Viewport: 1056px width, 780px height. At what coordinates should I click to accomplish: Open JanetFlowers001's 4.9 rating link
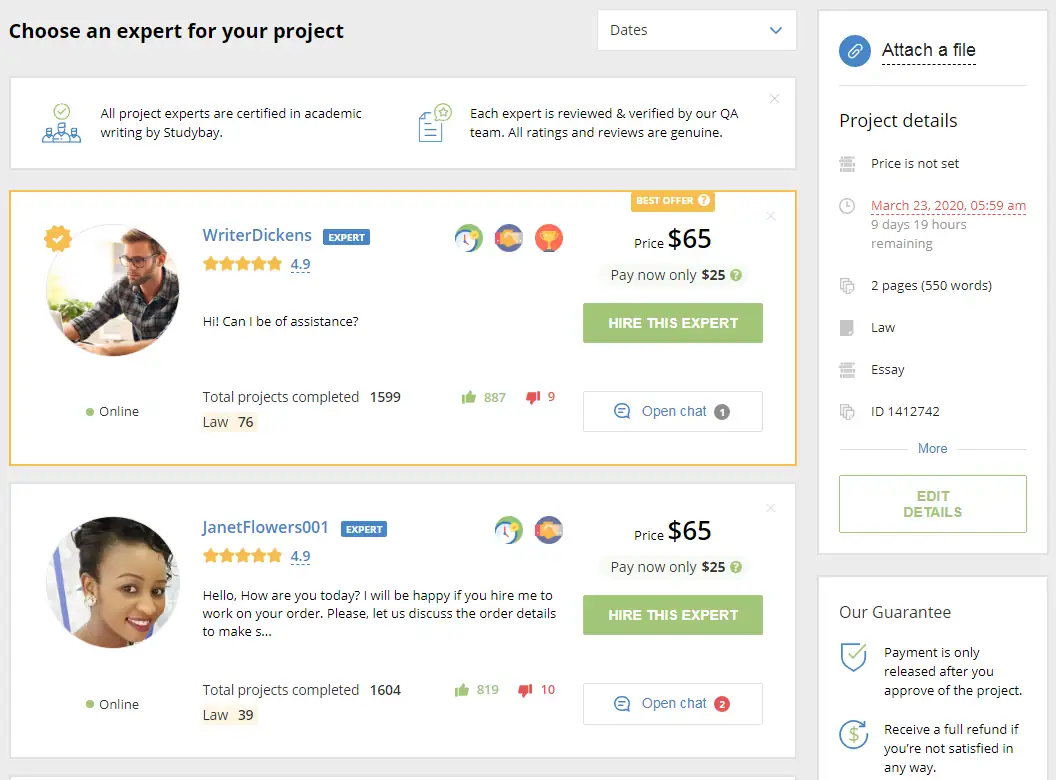pyautogui.click(x=301, y=555)
